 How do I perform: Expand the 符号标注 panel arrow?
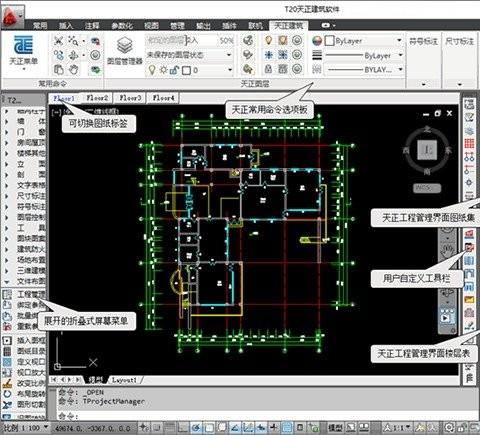point(424,84)
